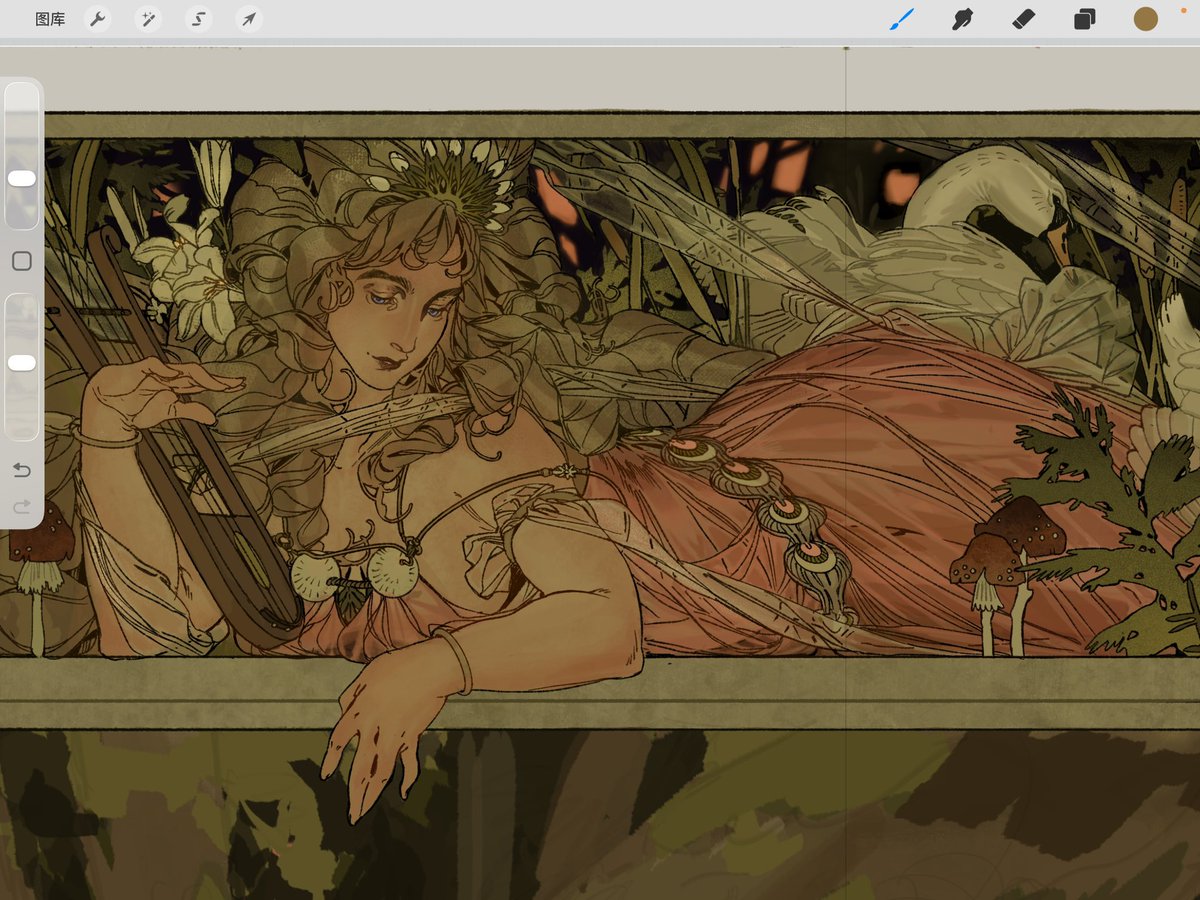
Task: Open the active color picker swatch
Action: (1145, 19)
